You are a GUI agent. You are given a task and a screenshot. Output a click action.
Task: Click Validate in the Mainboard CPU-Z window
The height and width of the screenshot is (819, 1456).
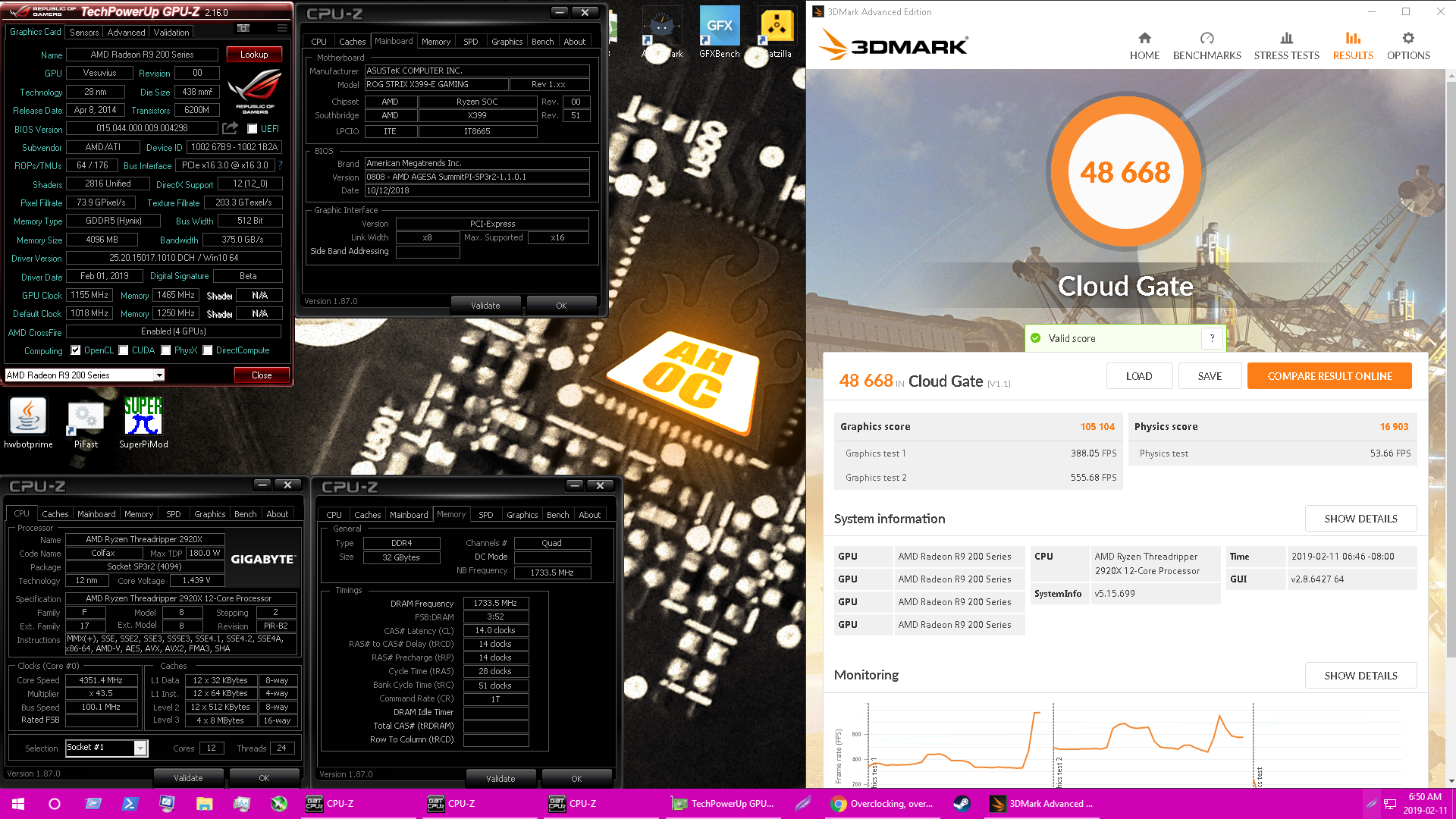[x=485, y=306]
